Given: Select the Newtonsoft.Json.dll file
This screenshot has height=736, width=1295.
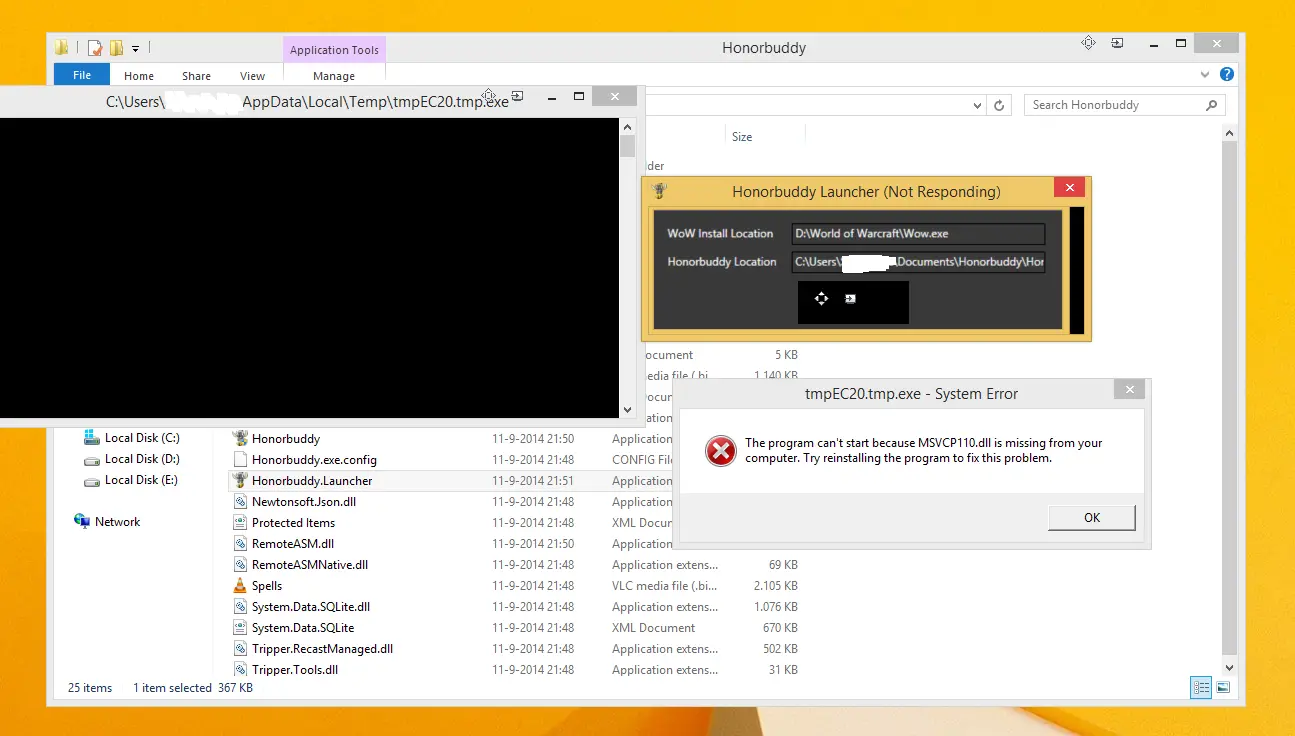Looking at the screenshot, I should 304,502.
